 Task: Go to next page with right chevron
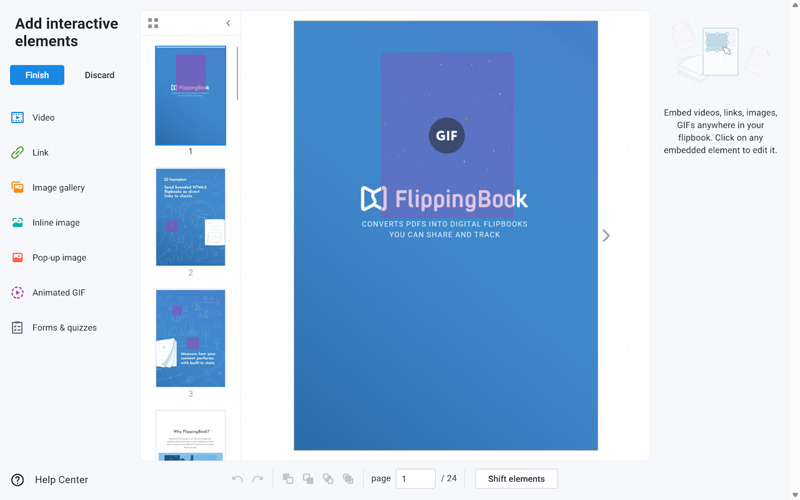(606, 236)
